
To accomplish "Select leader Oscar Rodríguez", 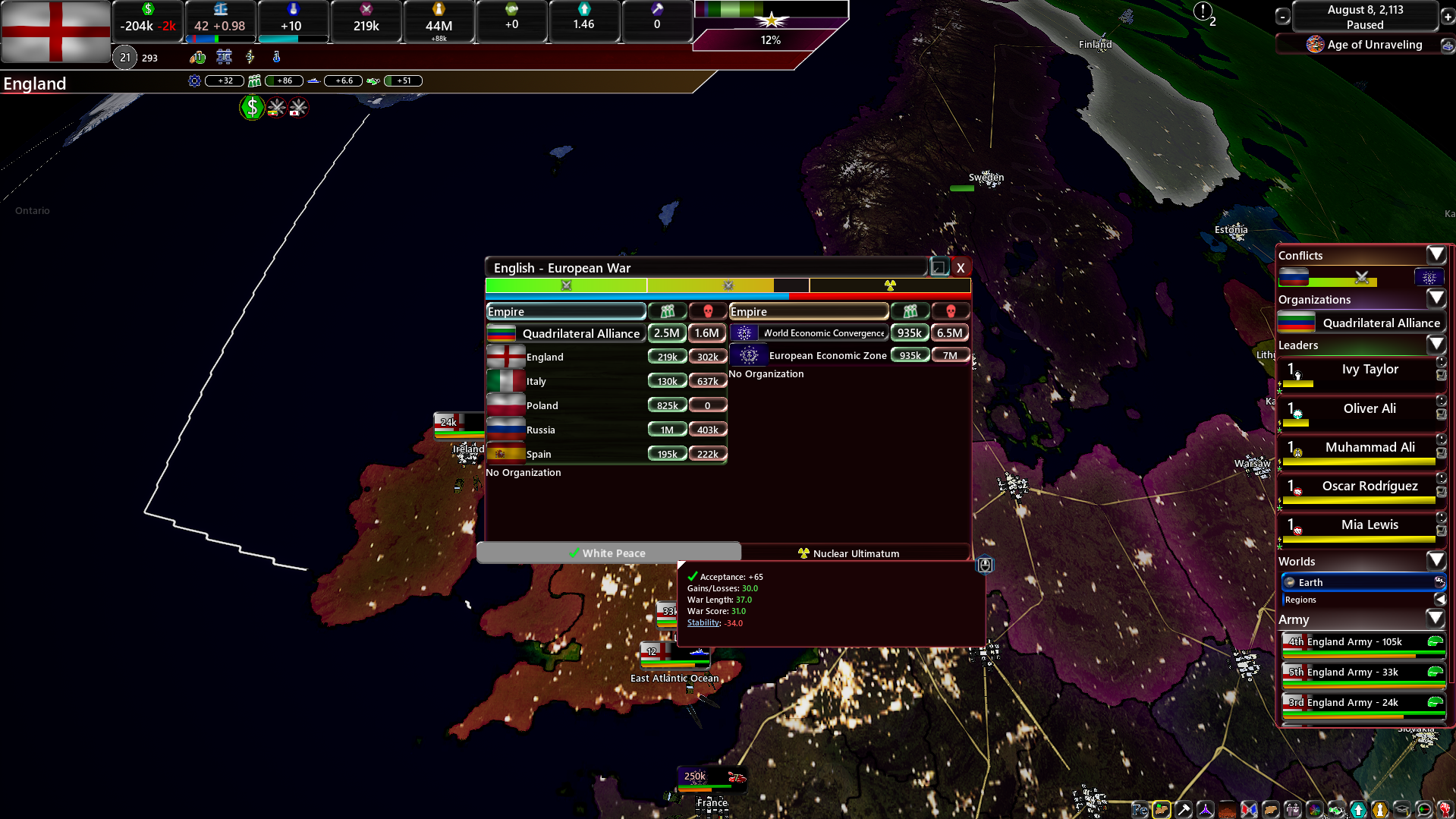I will 1362,490.
